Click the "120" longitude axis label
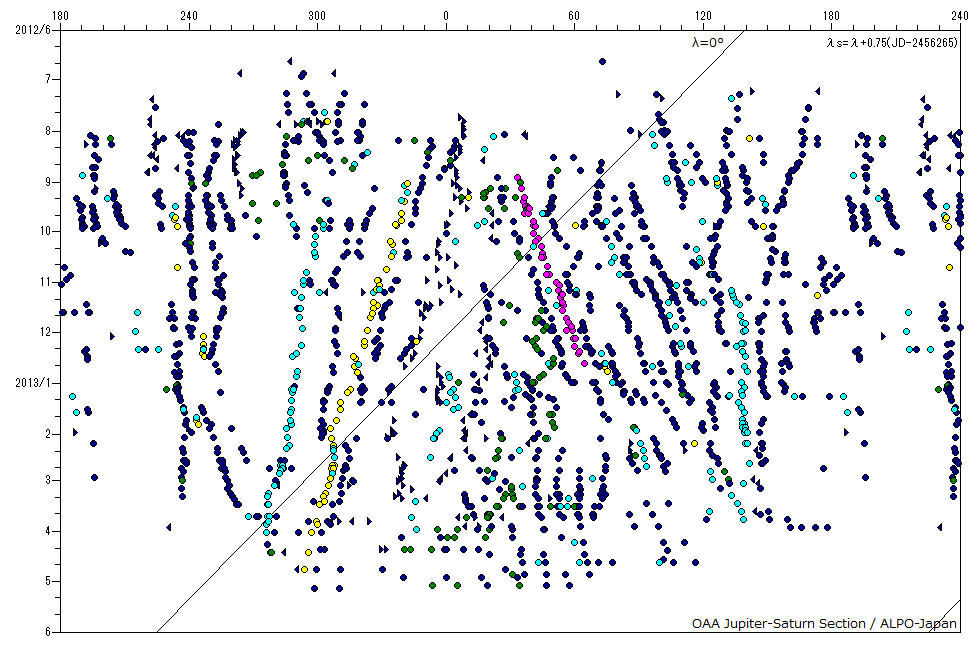 pos(702,16)
